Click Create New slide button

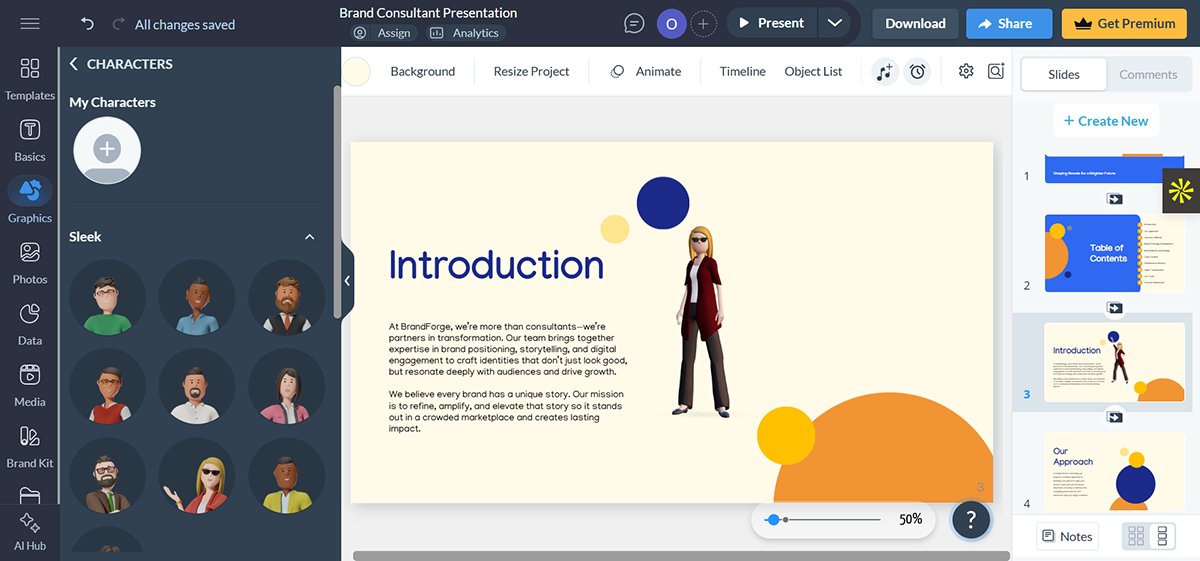(1105, 121)
